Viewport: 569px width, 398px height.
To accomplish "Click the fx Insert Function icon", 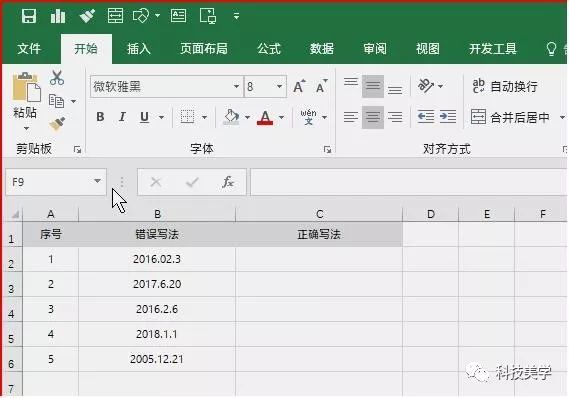I will [x=228, y=182].
